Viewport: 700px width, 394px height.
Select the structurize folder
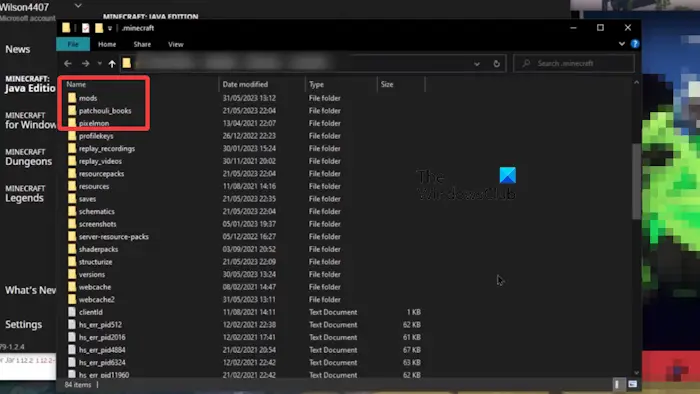click(96, 261)
